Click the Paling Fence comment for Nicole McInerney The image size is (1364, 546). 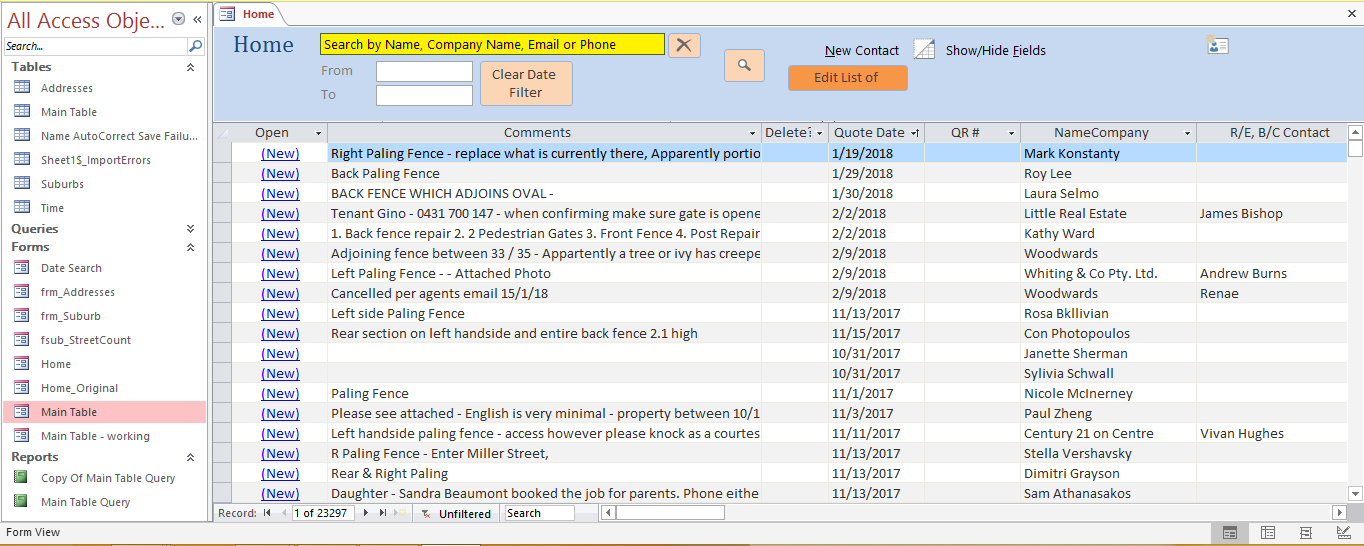pyautogui.click(x=544, y=393)
